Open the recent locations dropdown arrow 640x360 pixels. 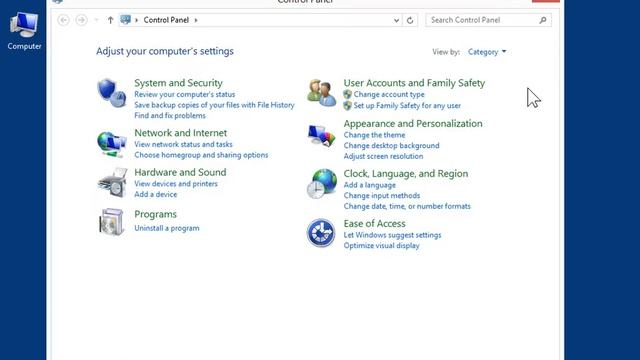pyautogui.click(x=96, y=20)
